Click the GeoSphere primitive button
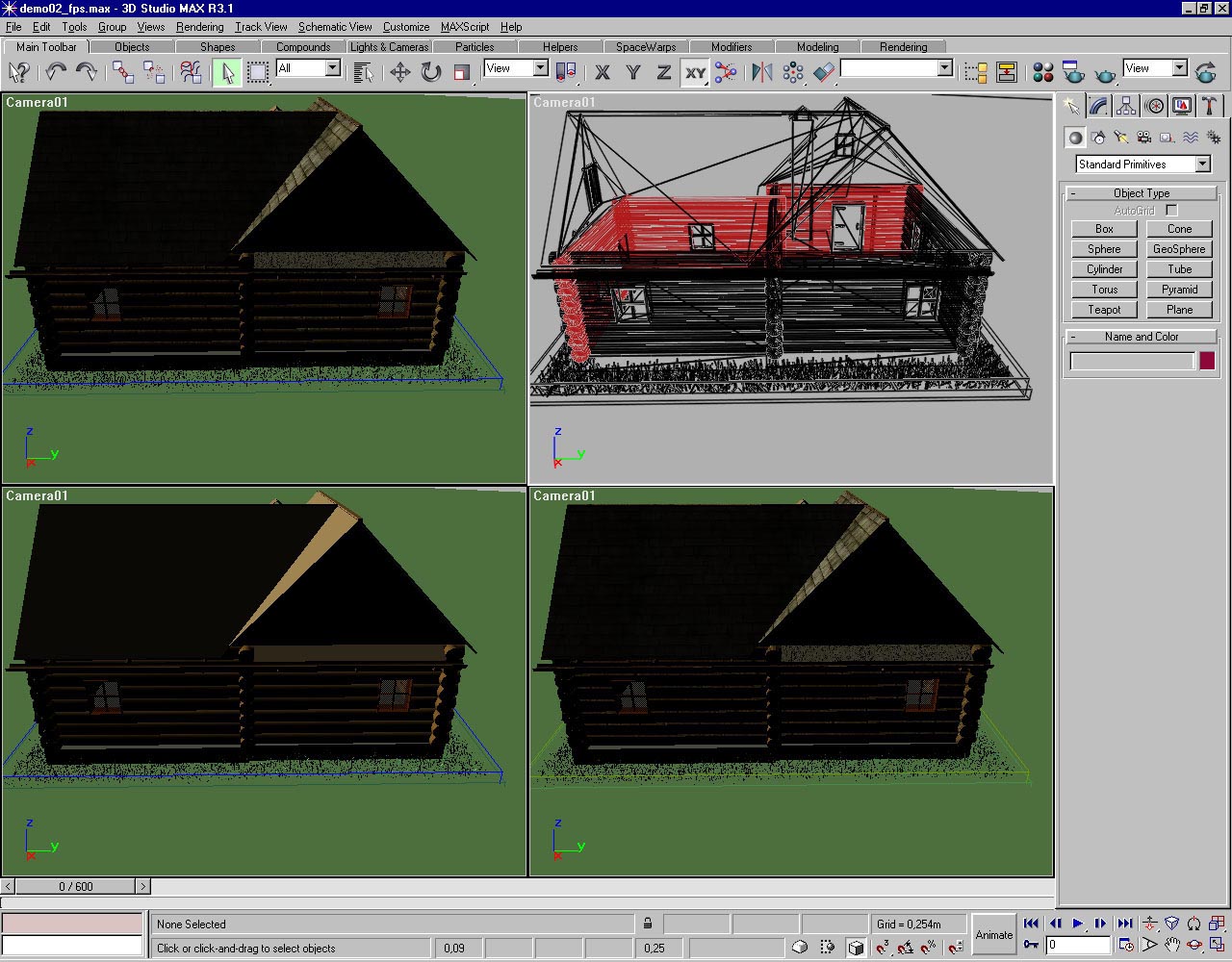 point(1179,249)
